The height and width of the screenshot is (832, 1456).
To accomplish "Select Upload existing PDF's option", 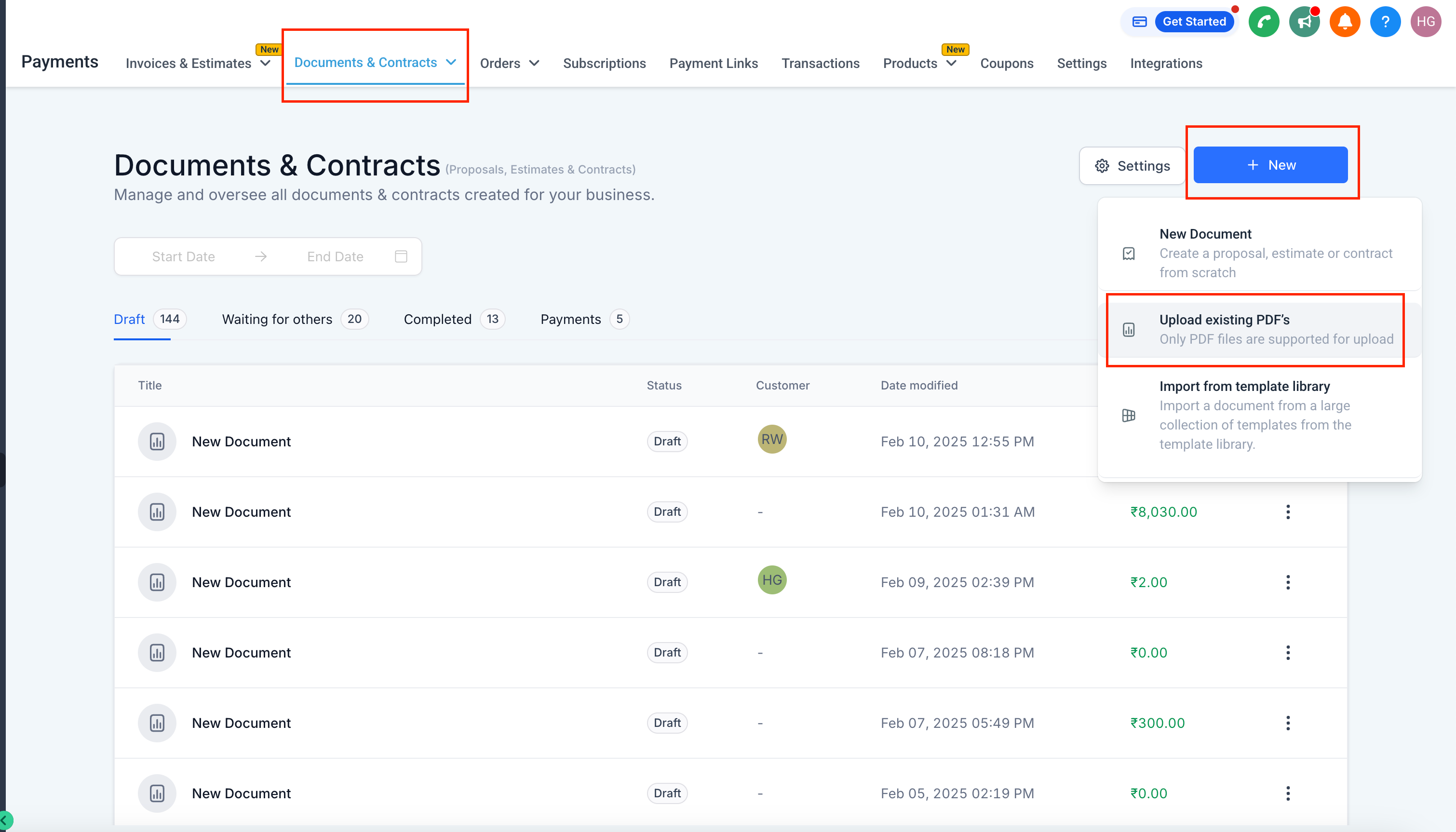I will pos(1255,330).
